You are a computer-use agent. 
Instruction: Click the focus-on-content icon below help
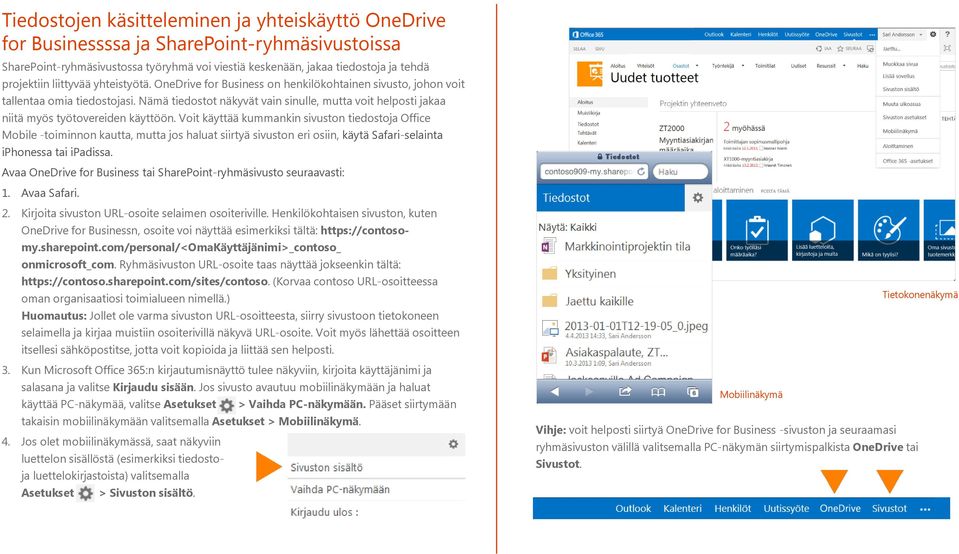[947, 48]
